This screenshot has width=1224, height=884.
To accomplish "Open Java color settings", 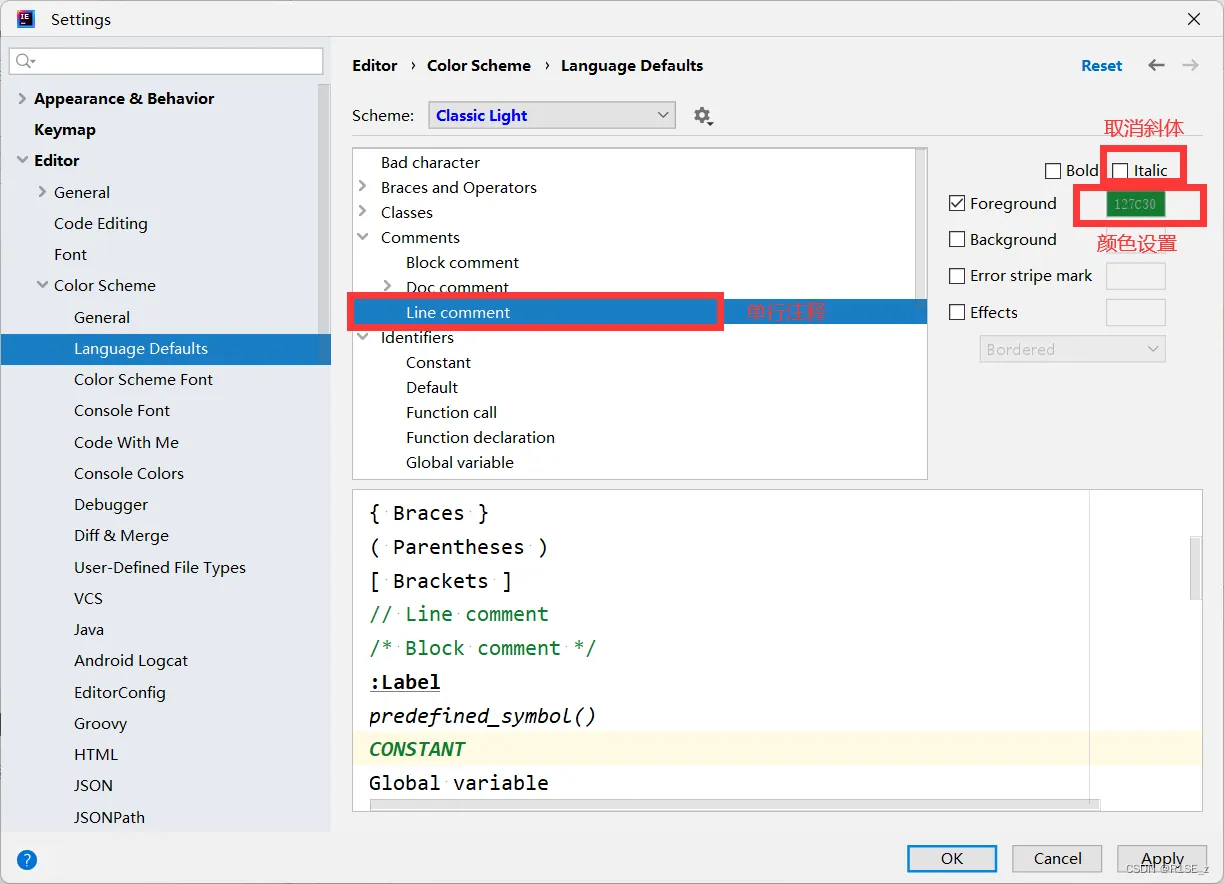I will 89,630.
